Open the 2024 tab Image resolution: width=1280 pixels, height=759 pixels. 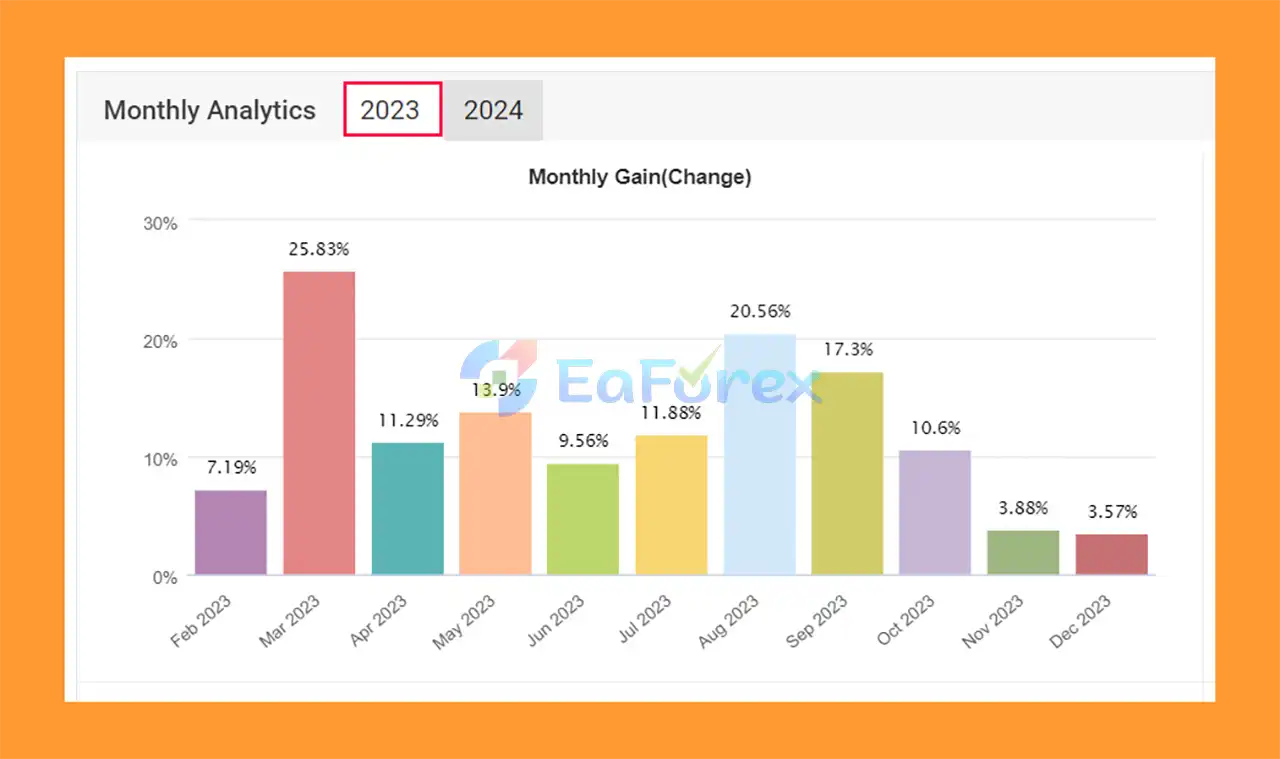(493, 110)
